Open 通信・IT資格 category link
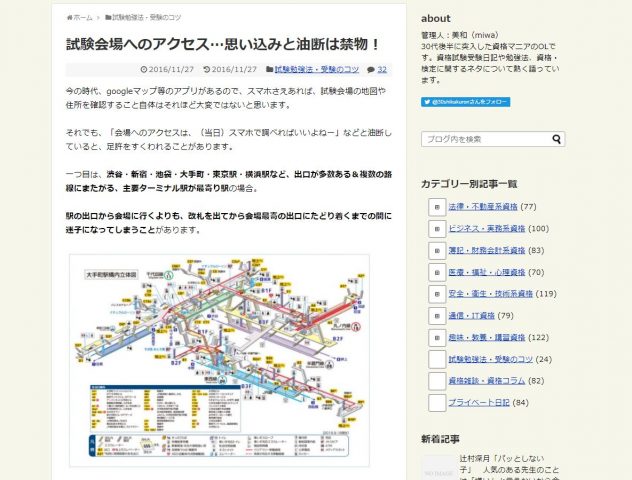632x480 pixels. pos(472,316)
